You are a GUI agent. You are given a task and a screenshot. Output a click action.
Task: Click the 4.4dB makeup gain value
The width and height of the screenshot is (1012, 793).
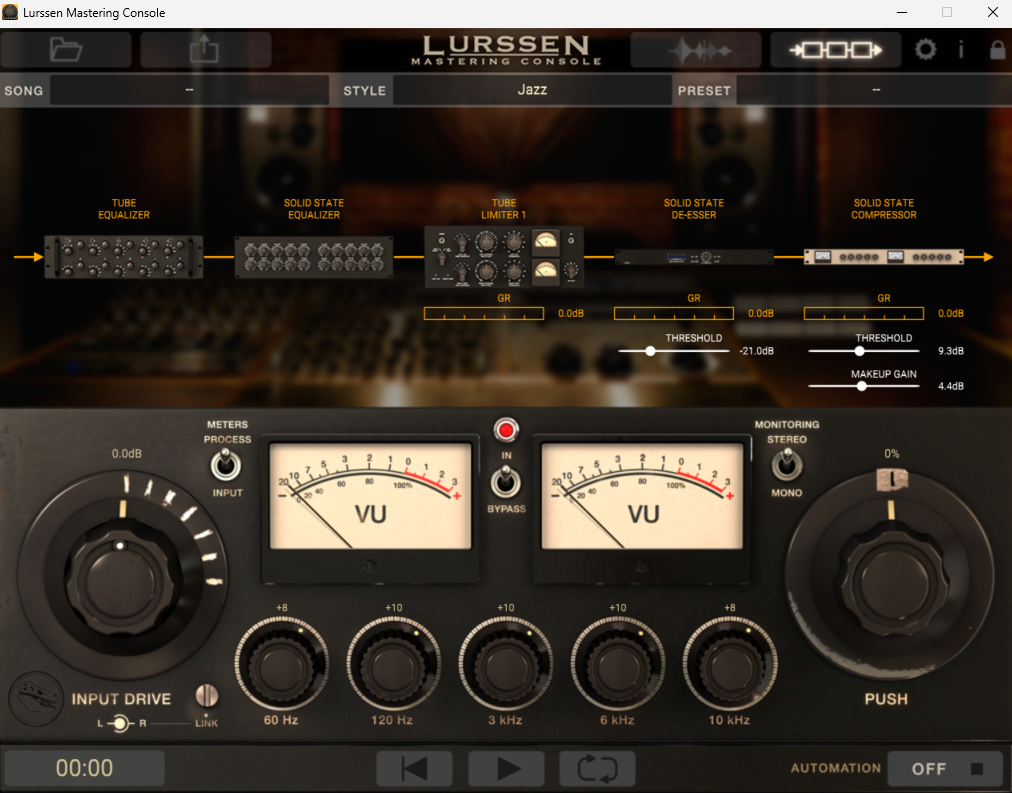(951, 386)
